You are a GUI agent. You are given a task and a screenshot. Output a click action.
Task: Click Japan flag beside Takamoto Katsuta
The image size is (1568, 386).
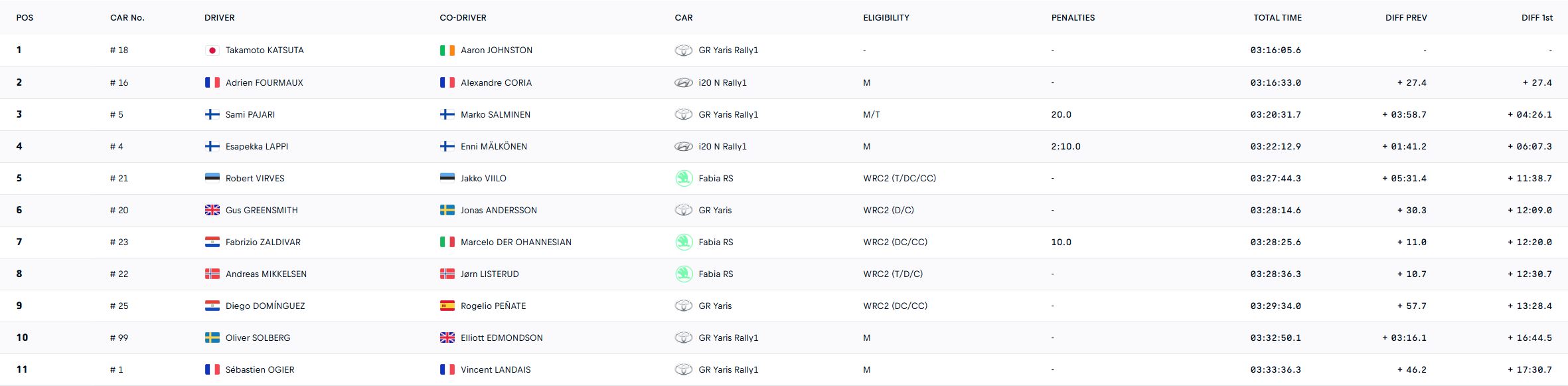coord(212,50)
